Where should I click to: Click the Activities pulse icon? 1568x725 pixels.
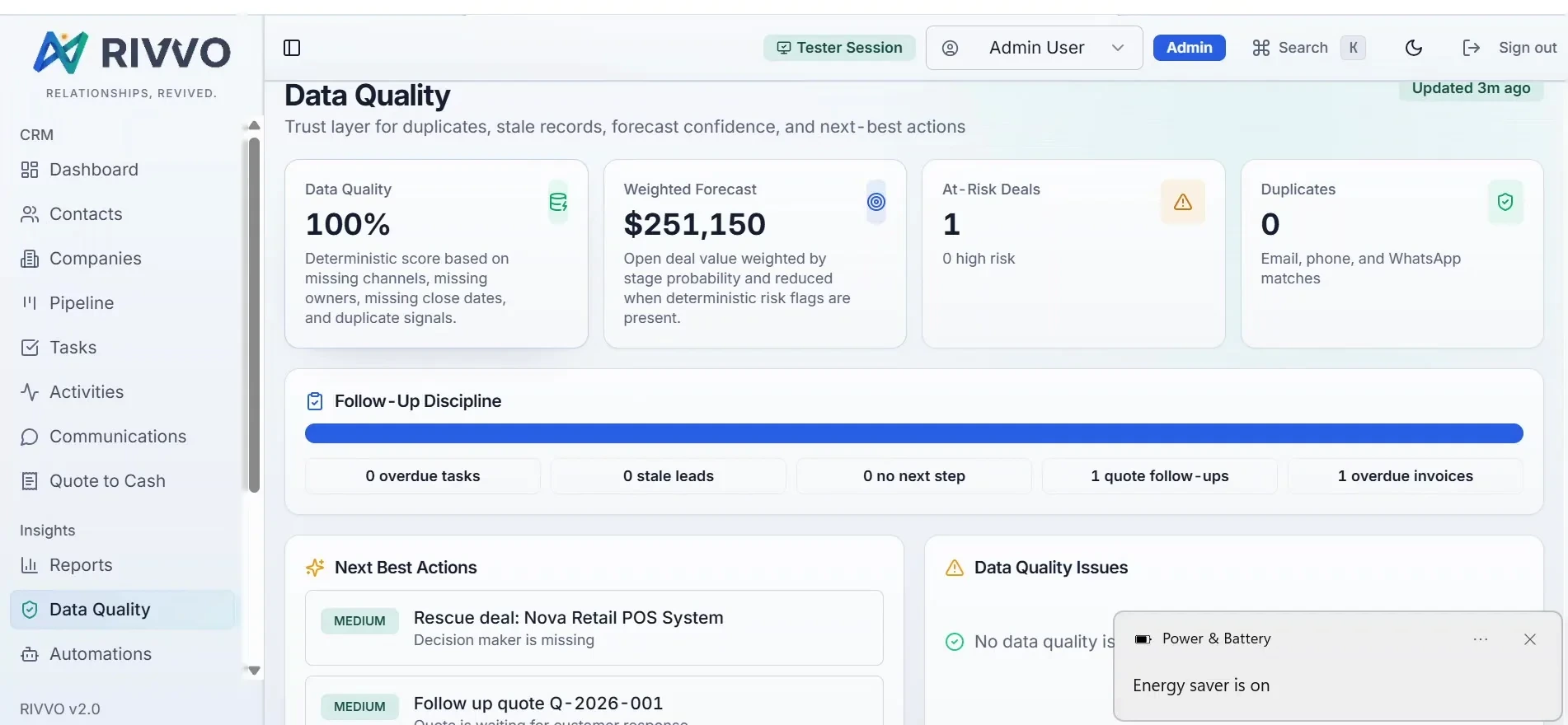click(30, 392)
